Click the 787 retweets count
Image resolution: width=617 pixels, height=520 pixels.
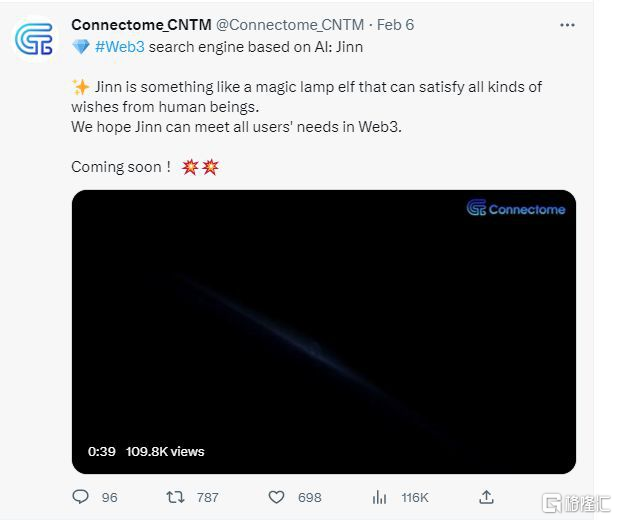point(208,498)
